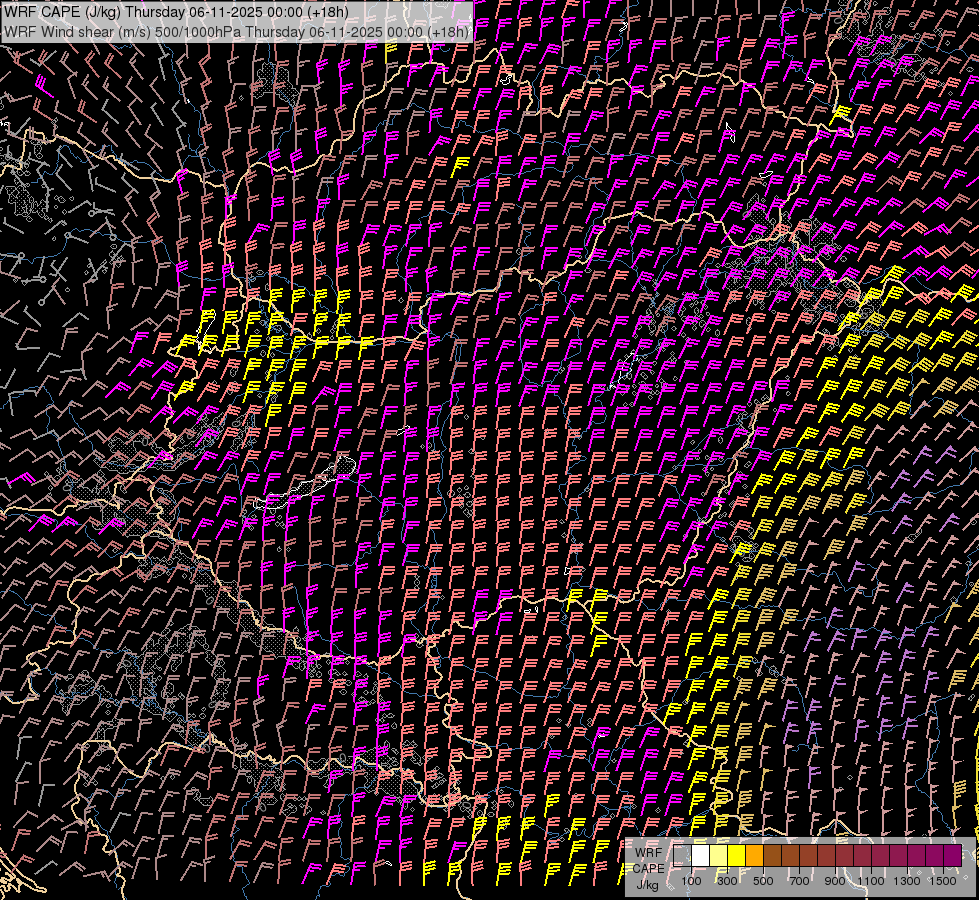This screenshot has height=900, width=979.
Task: Select the rightmost magenta legend swatch
Action: click(x=952, y=855)
